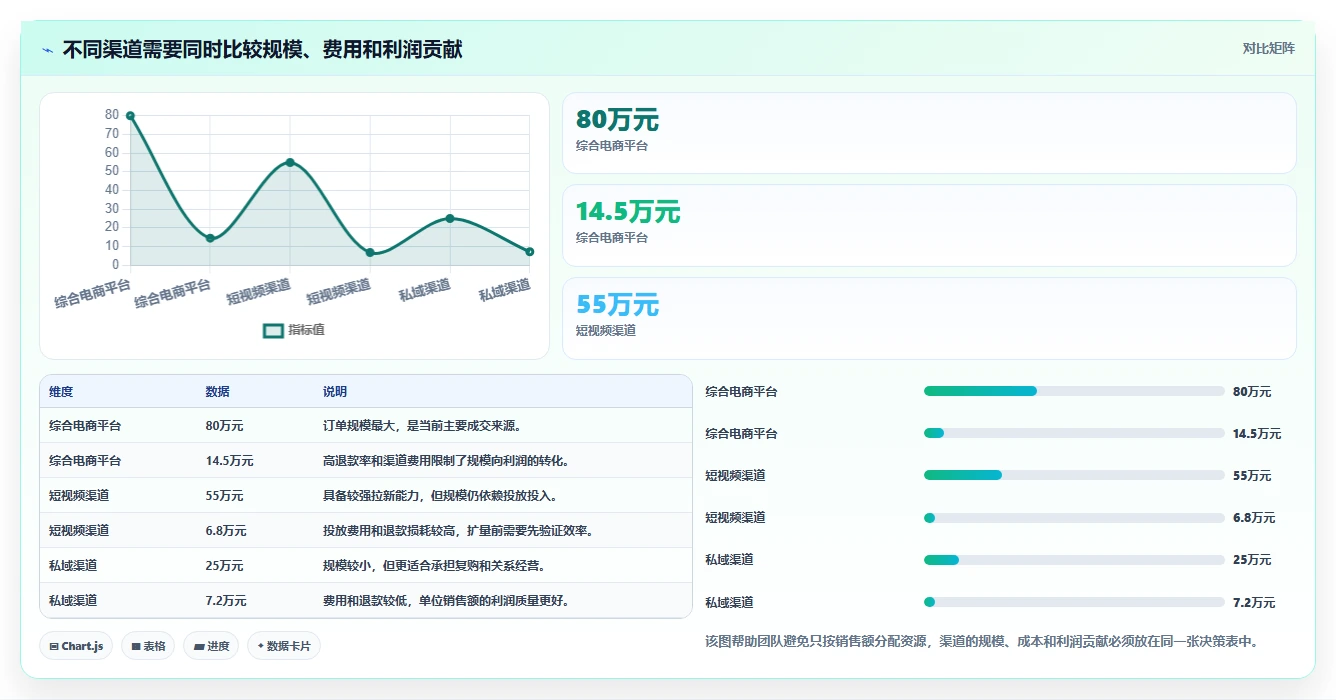This screenshot has width=1336, height=700.
Task: Click the 25万元 progress bar
Action: (1074, 560)
